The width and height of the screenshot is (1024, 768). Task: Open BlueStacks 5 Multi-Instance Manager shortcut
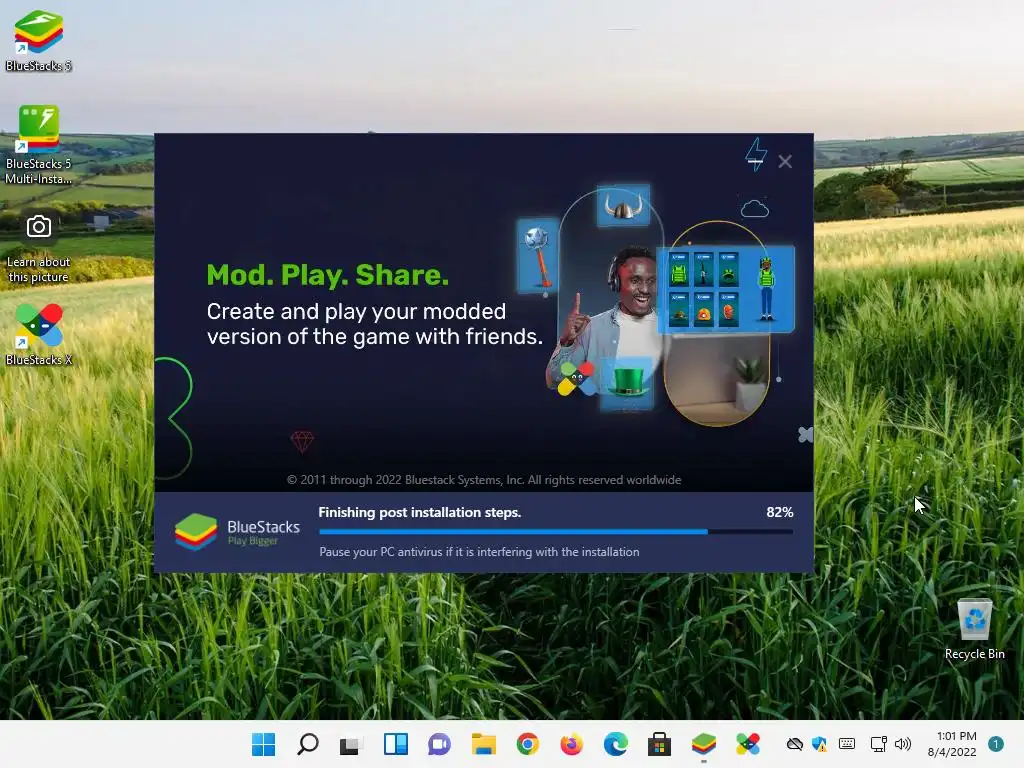point(39,145)
